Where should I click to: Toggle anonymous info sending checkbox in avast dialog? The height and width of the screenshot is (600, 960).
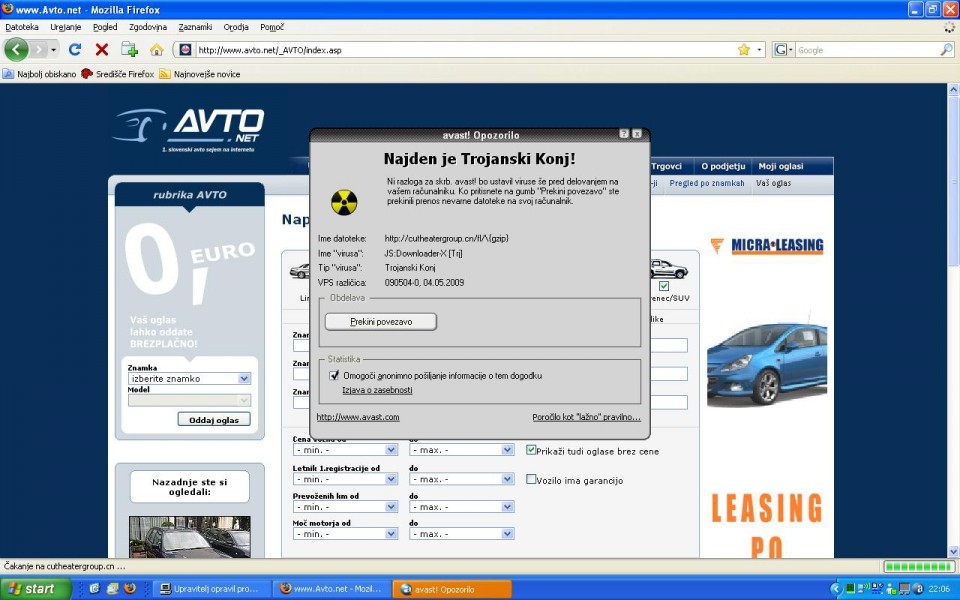coord(334,375)
